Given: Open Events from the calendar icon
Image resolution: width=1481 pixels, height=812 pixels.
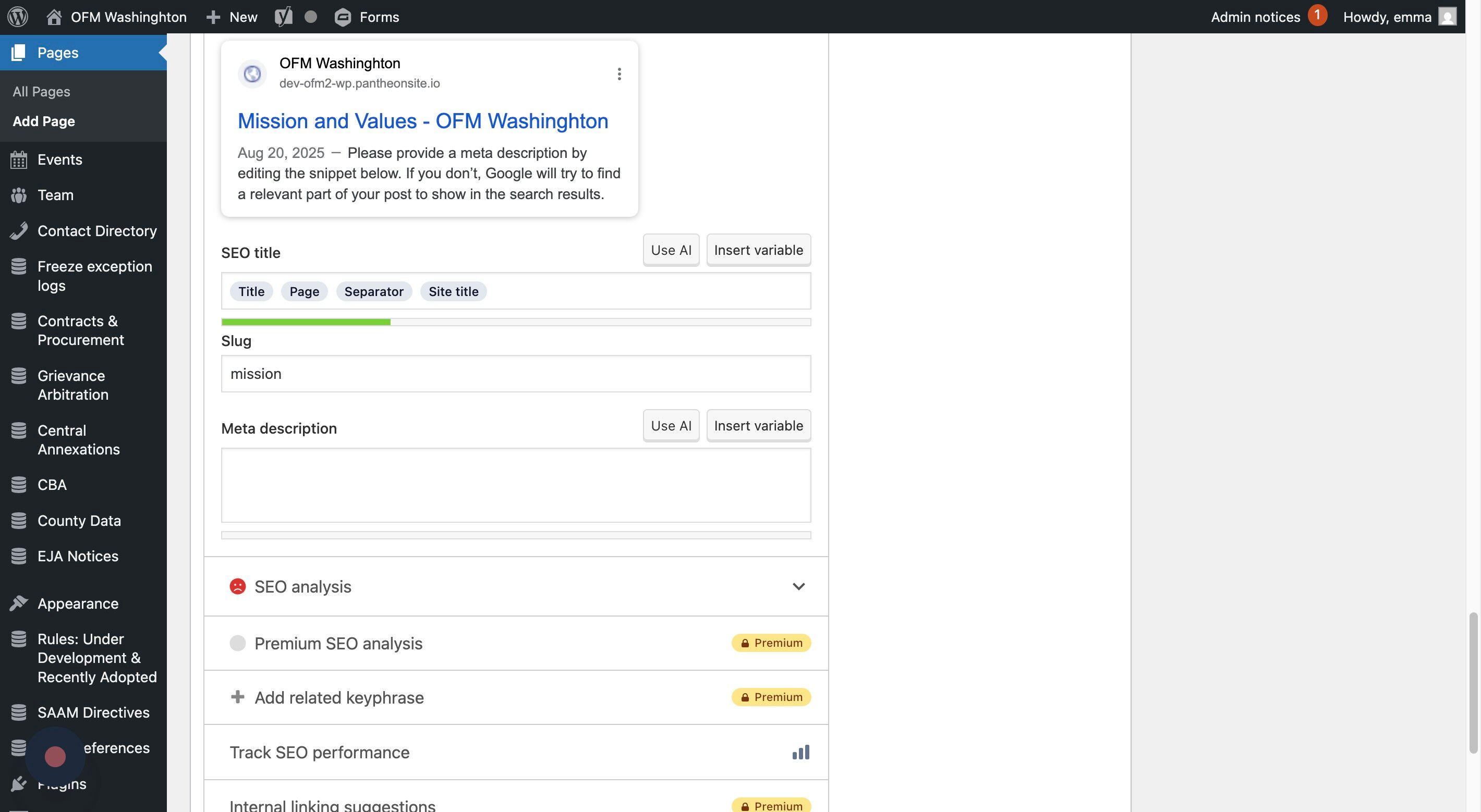Looking at the screenshot, I should click(x=18, y=160).
